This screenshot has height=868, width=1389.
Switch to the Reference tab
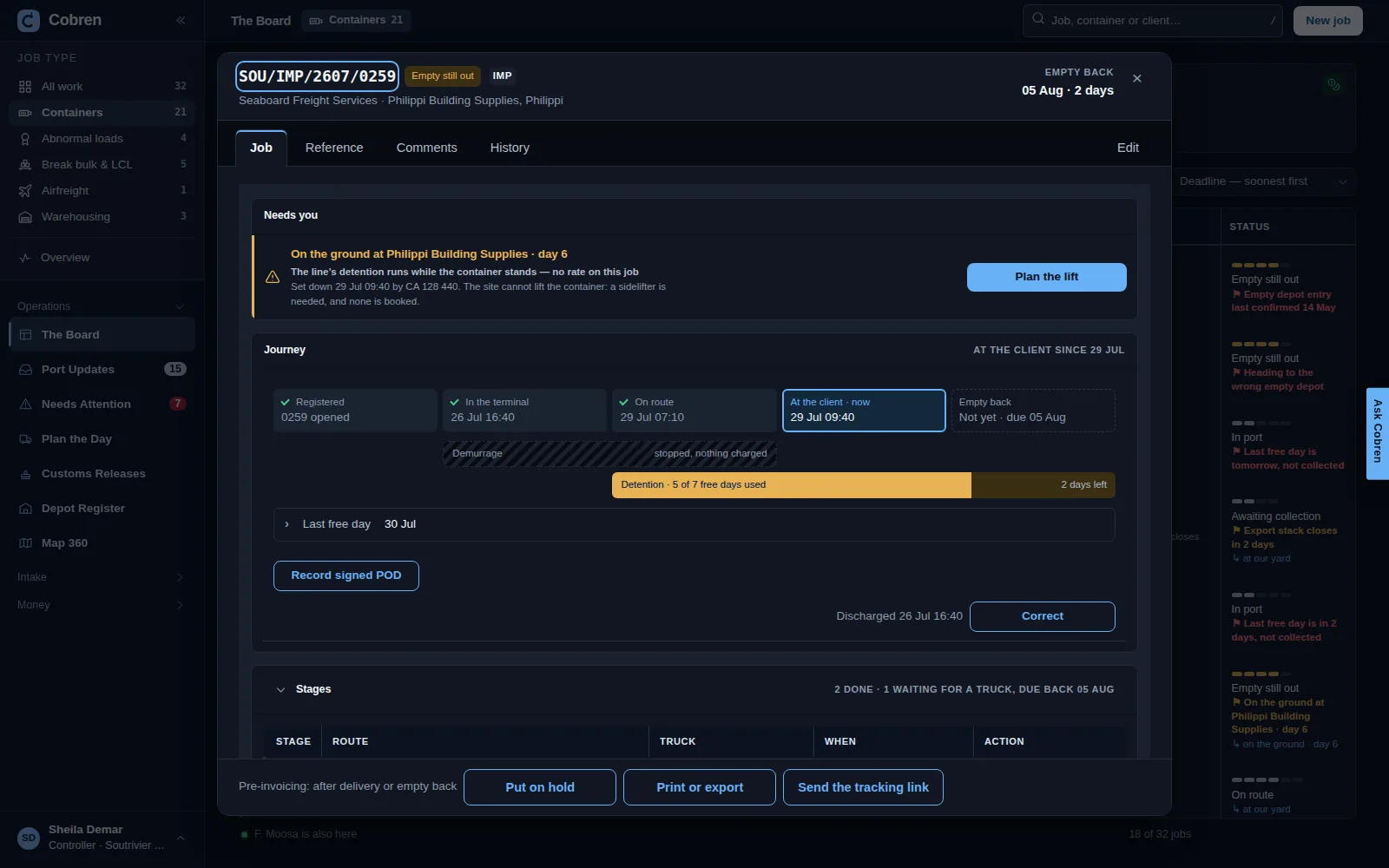pyautogui.click(x=334, y=148)
